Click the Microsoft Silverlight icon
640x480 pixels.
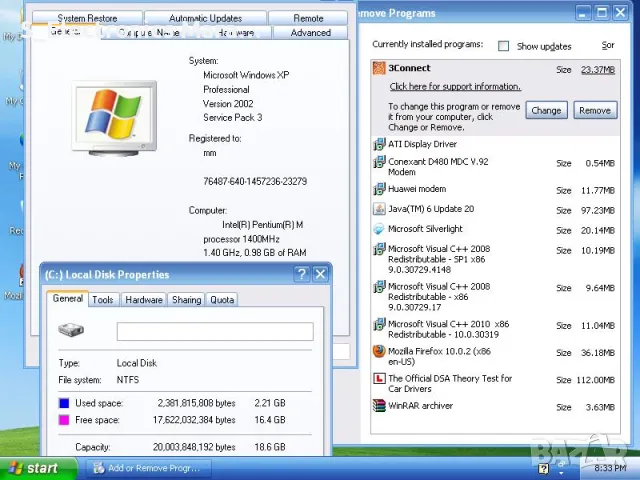[x=379, y=229]
